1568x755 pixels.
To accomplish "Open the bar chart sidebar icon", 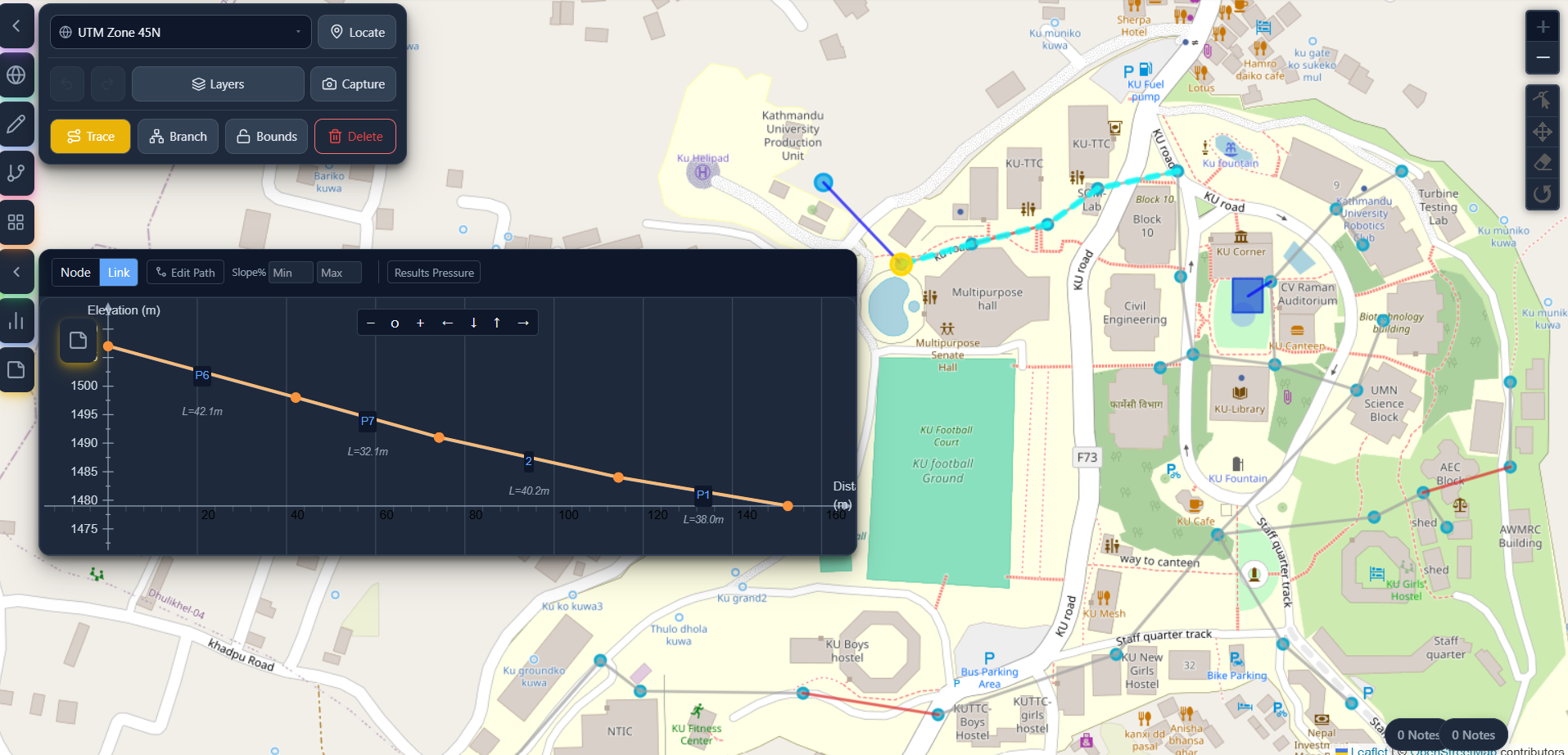I will coord(16,321).
